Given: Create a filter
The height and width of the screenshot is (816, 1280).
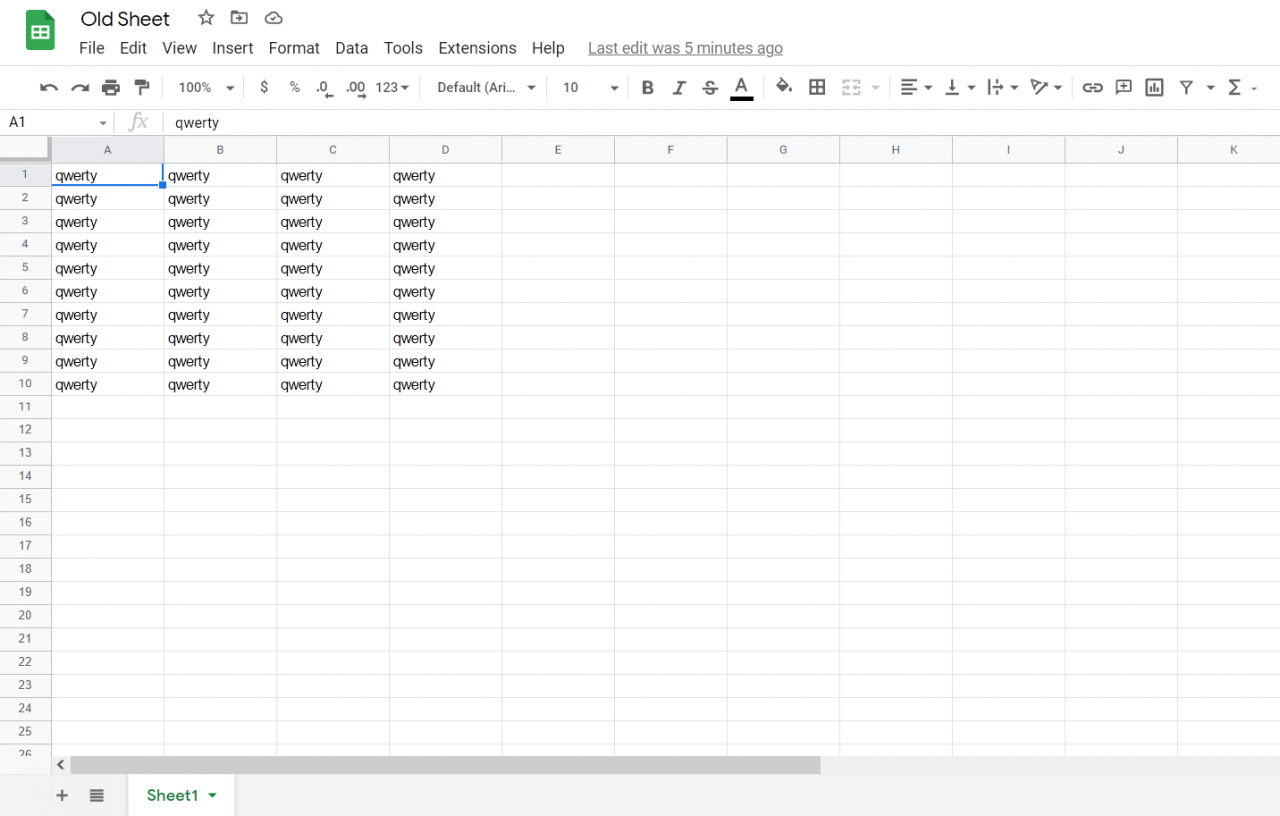Looking at the screenshot, I should coord(1185,87).
